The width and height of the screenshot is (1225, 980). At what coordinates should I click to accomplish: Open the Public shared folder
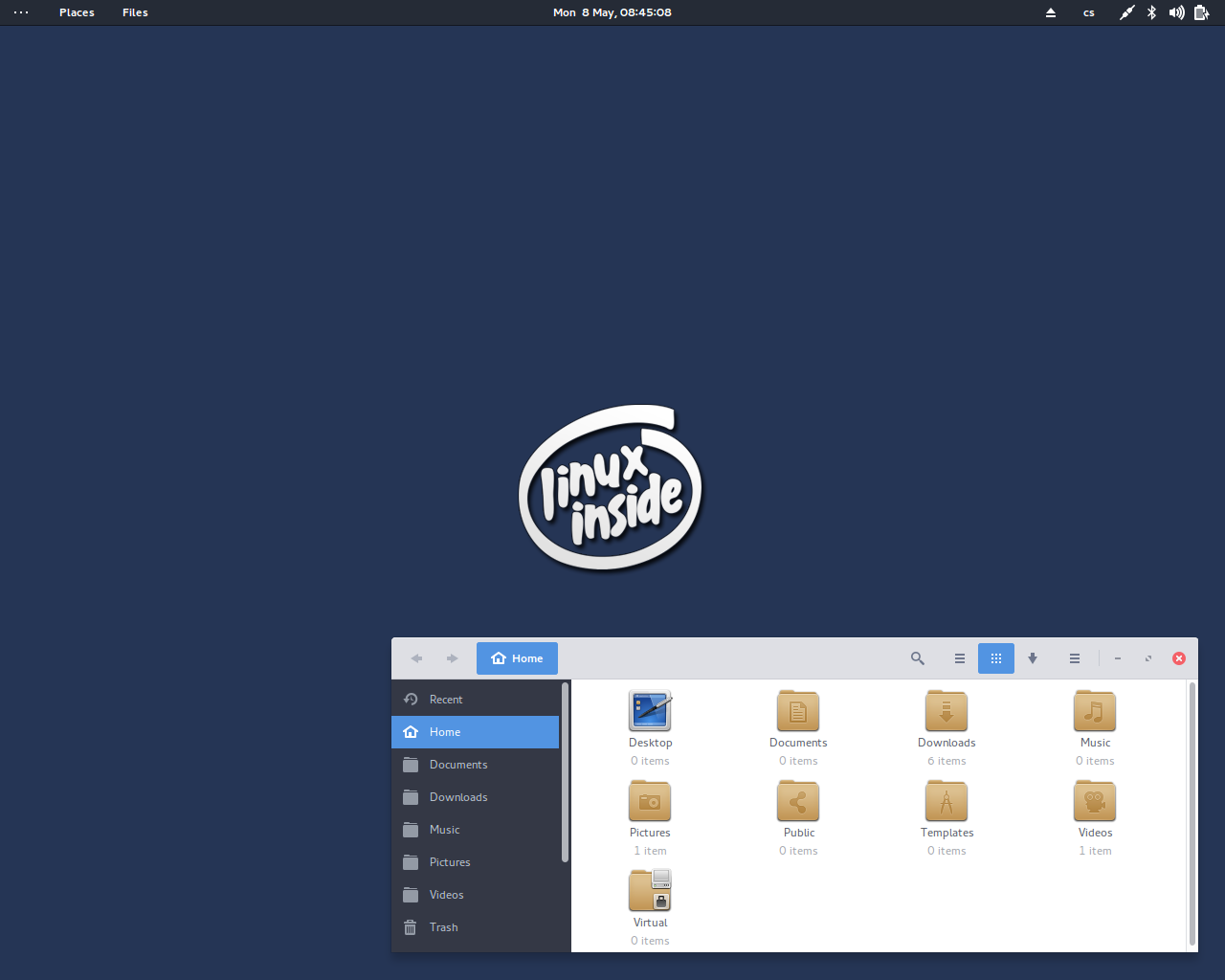pos(798,801)
